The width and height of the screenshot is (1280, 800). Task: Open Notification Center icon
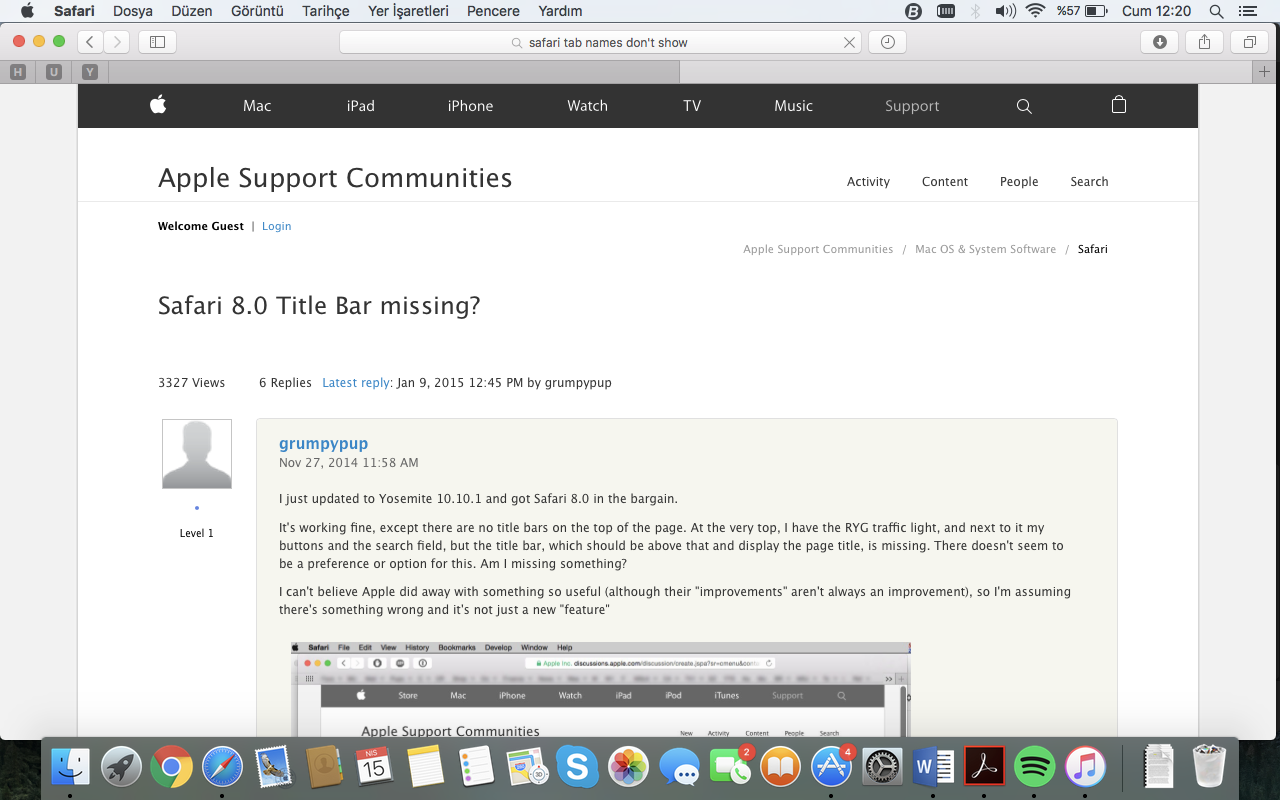1247,11
